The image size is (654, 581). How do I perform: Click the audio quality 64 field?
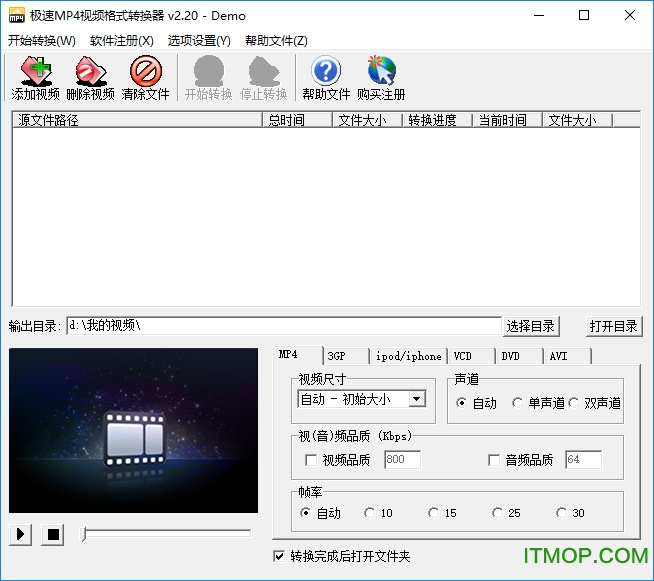(584, 460)
